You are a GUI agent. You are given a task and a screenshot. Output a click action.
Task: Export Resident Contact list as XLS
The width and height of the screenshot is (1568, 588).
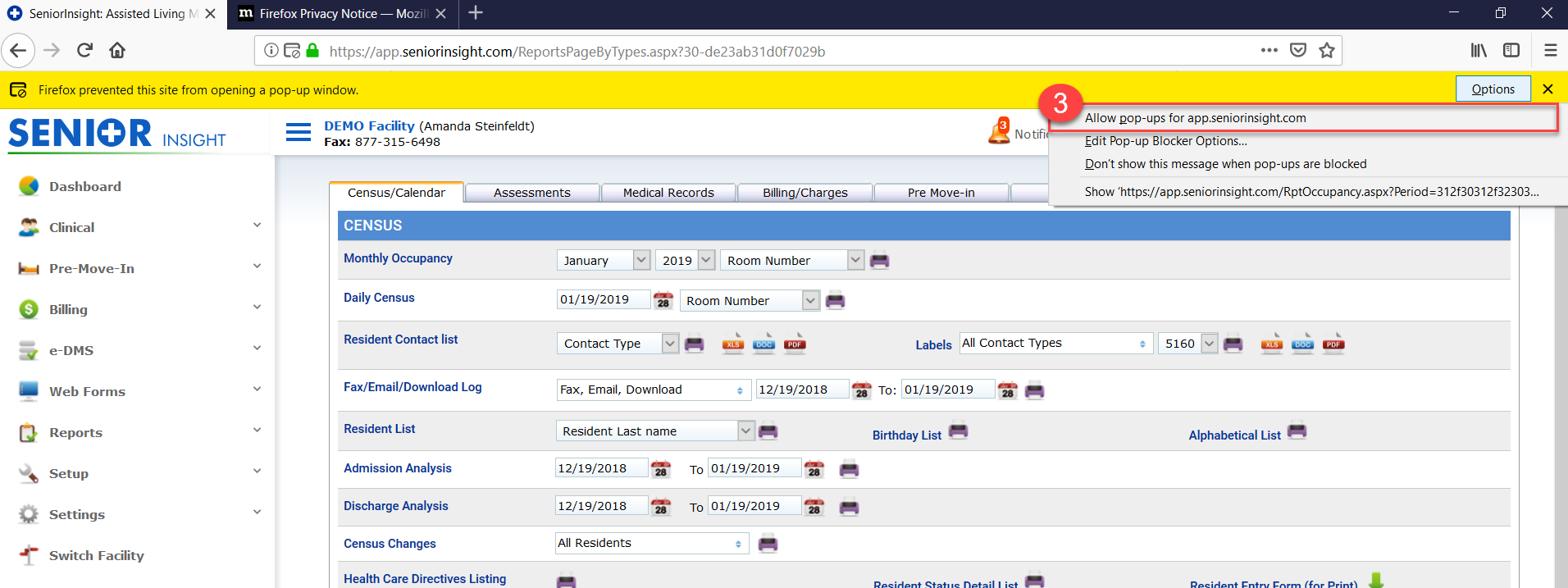pos(733,343)
